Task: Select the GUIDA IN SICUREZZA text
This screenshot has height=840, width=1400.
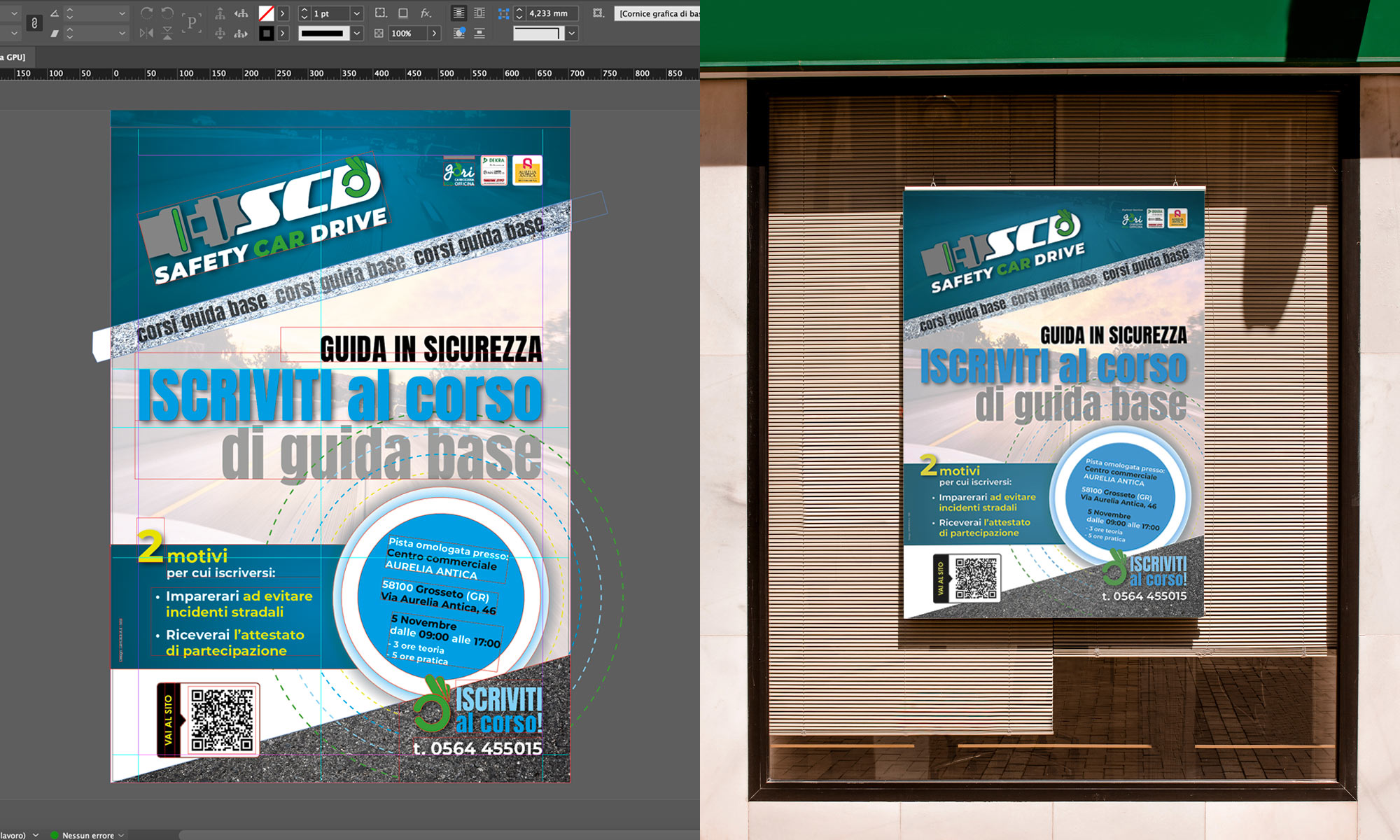Action: (430, 349)
